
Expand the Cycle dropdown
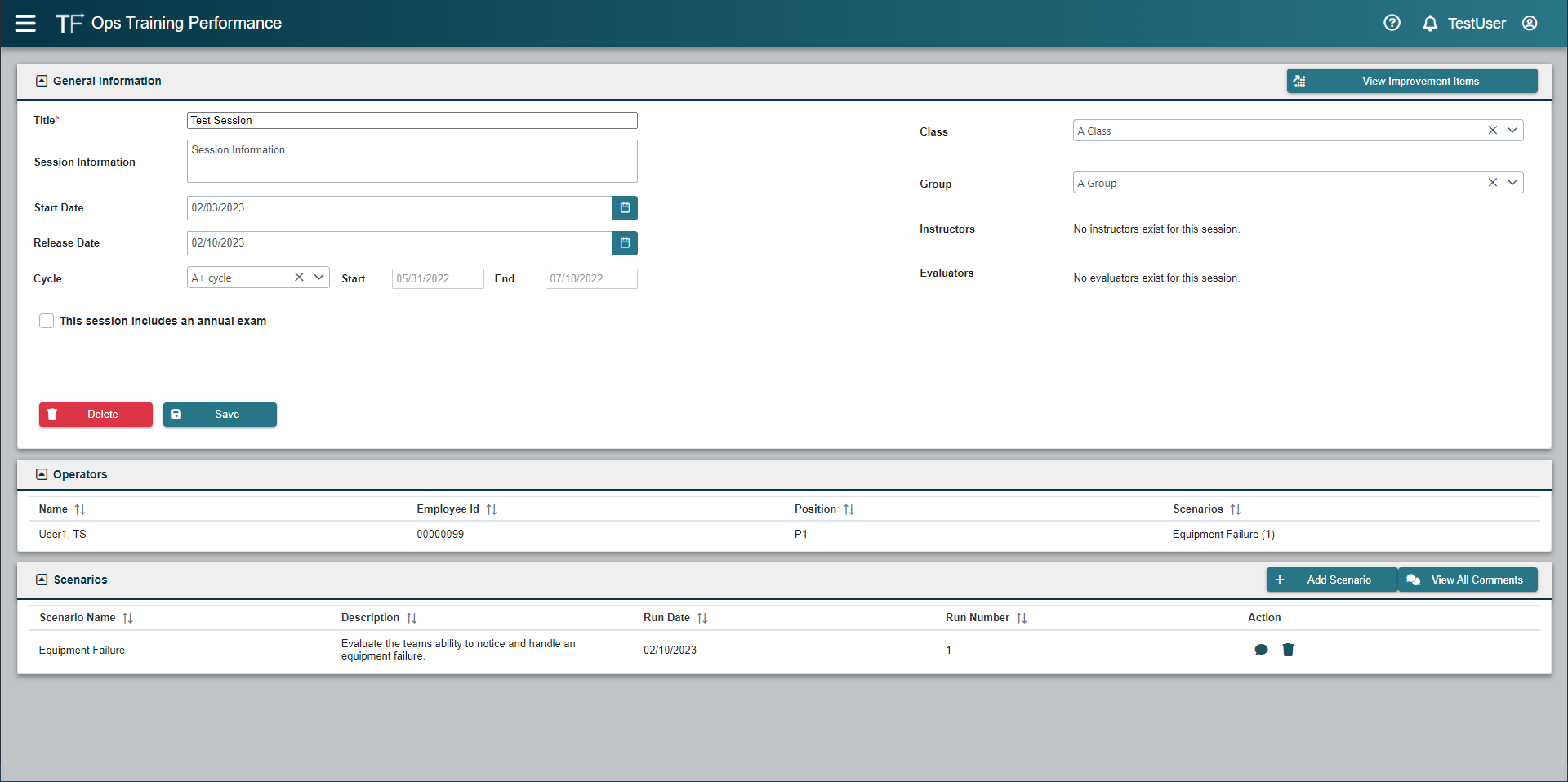318,278
